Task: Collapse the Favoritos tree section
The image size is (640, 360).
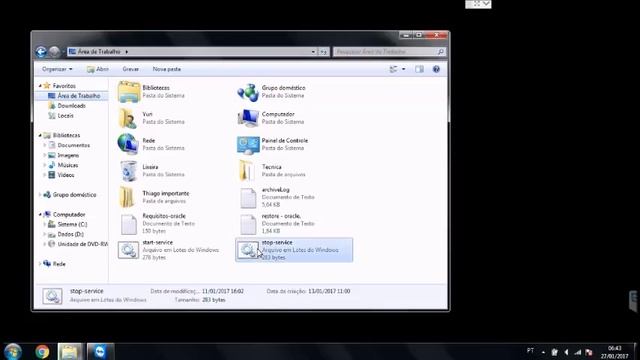Action: pos(40,86)
